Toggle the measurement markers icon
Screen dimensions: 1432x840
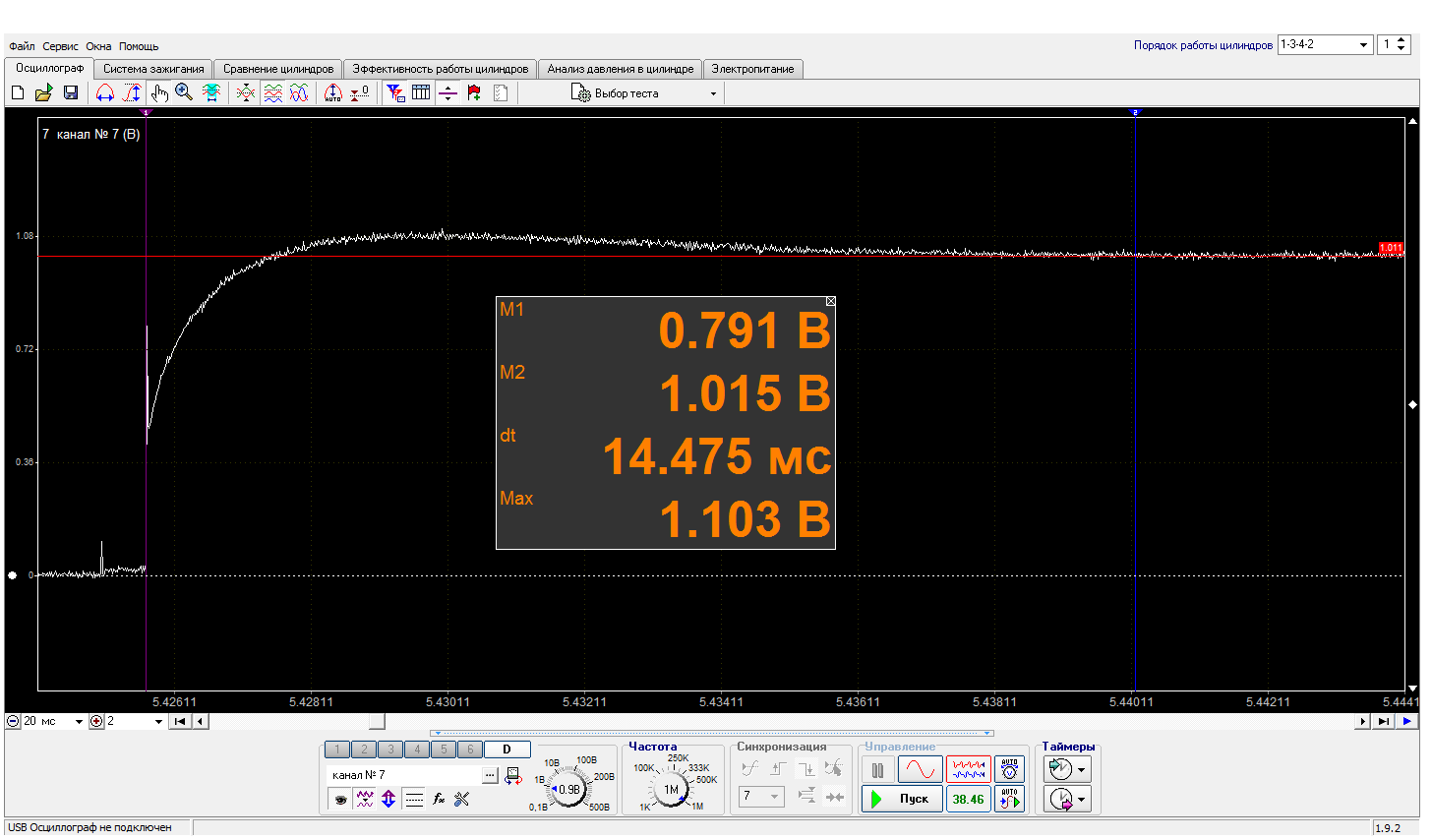pos(448,92)
